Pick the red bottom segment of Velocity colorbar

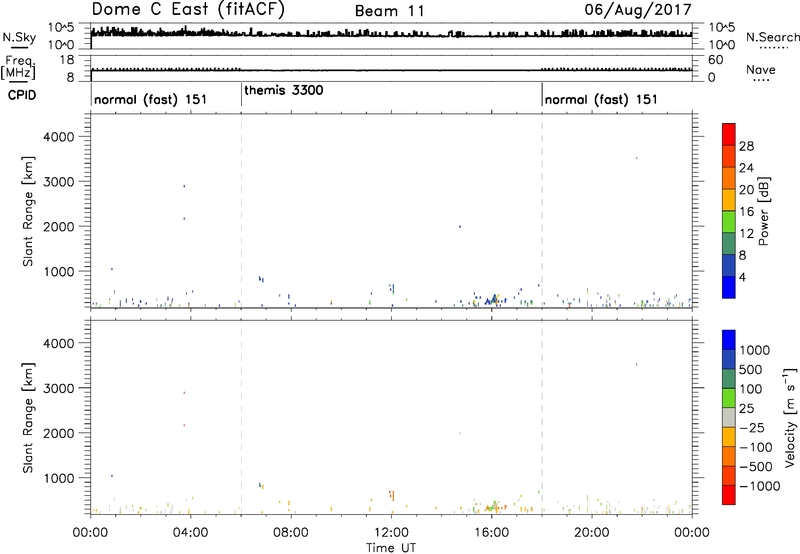[x=729, y=495]
